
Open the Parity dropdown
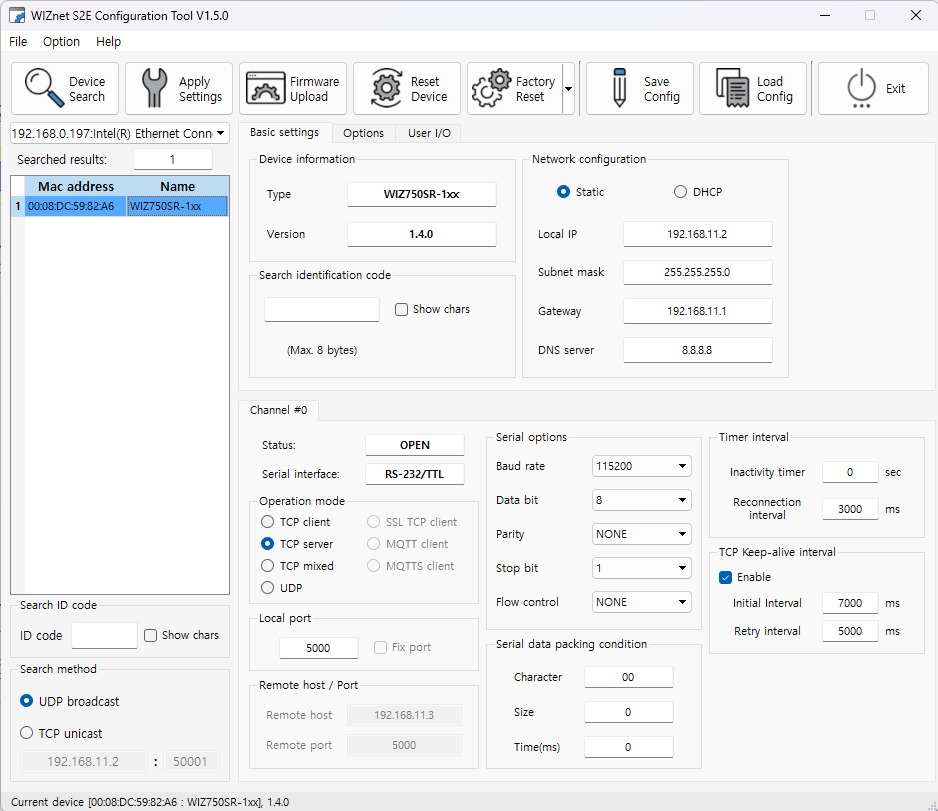click(641, 534)
